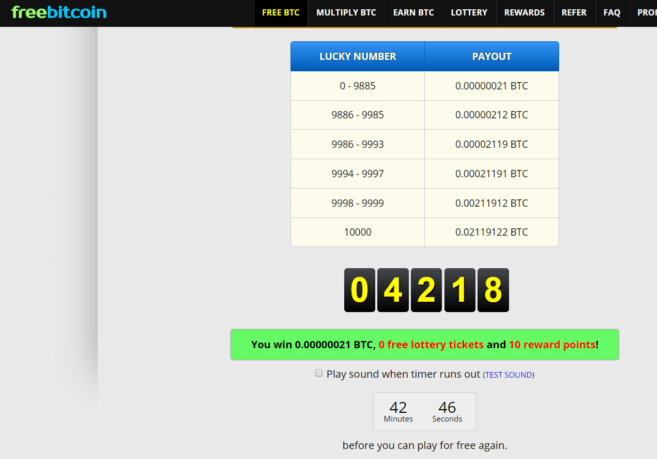Click the green win message banner
The height and width of the screenshot is (459, 657).
point(424,345)
